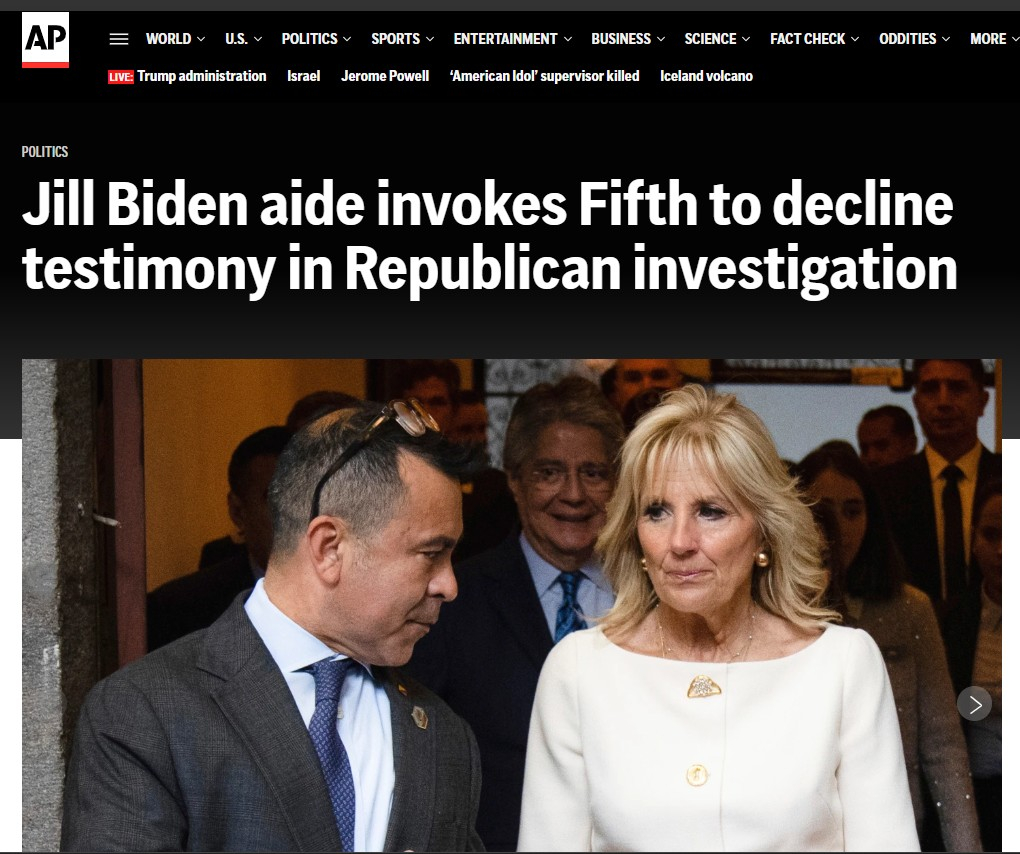Open the Trump administration live link
Image resolution: width=1020 pixels, height=854 pixels.
click(202, 76)
